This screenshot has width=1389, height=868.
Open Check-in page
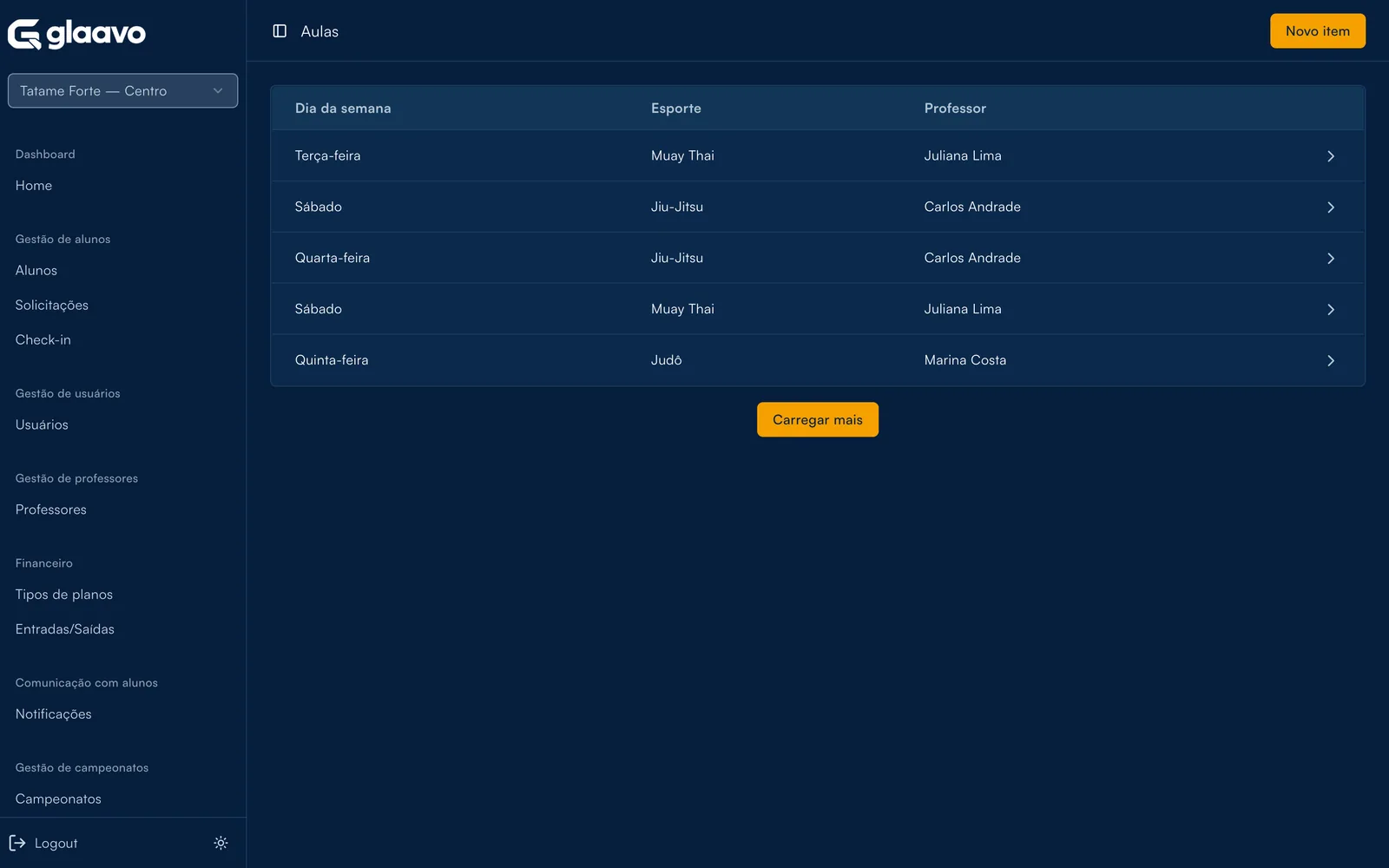click(x=43, y=340)
